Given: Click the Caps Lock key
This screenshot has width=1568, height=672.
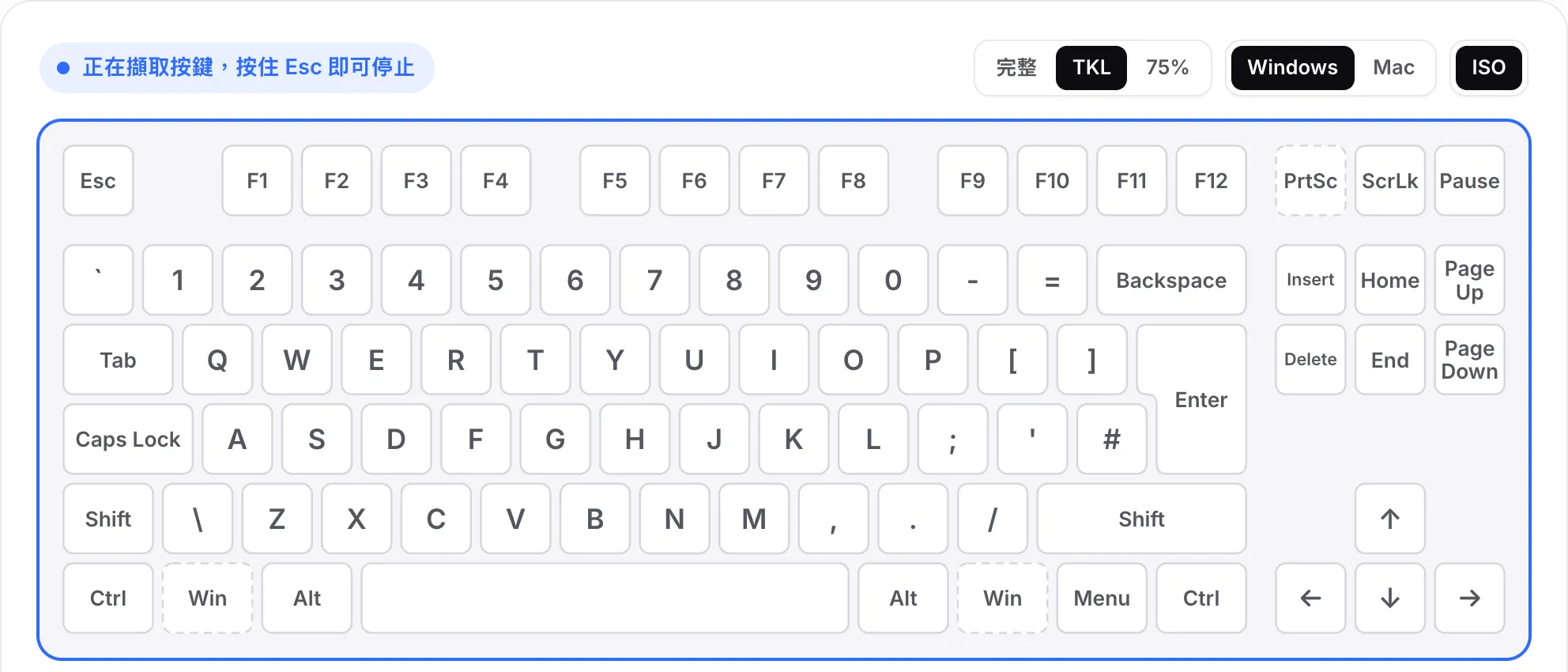Looking at the screenshot, I should 128,439.
